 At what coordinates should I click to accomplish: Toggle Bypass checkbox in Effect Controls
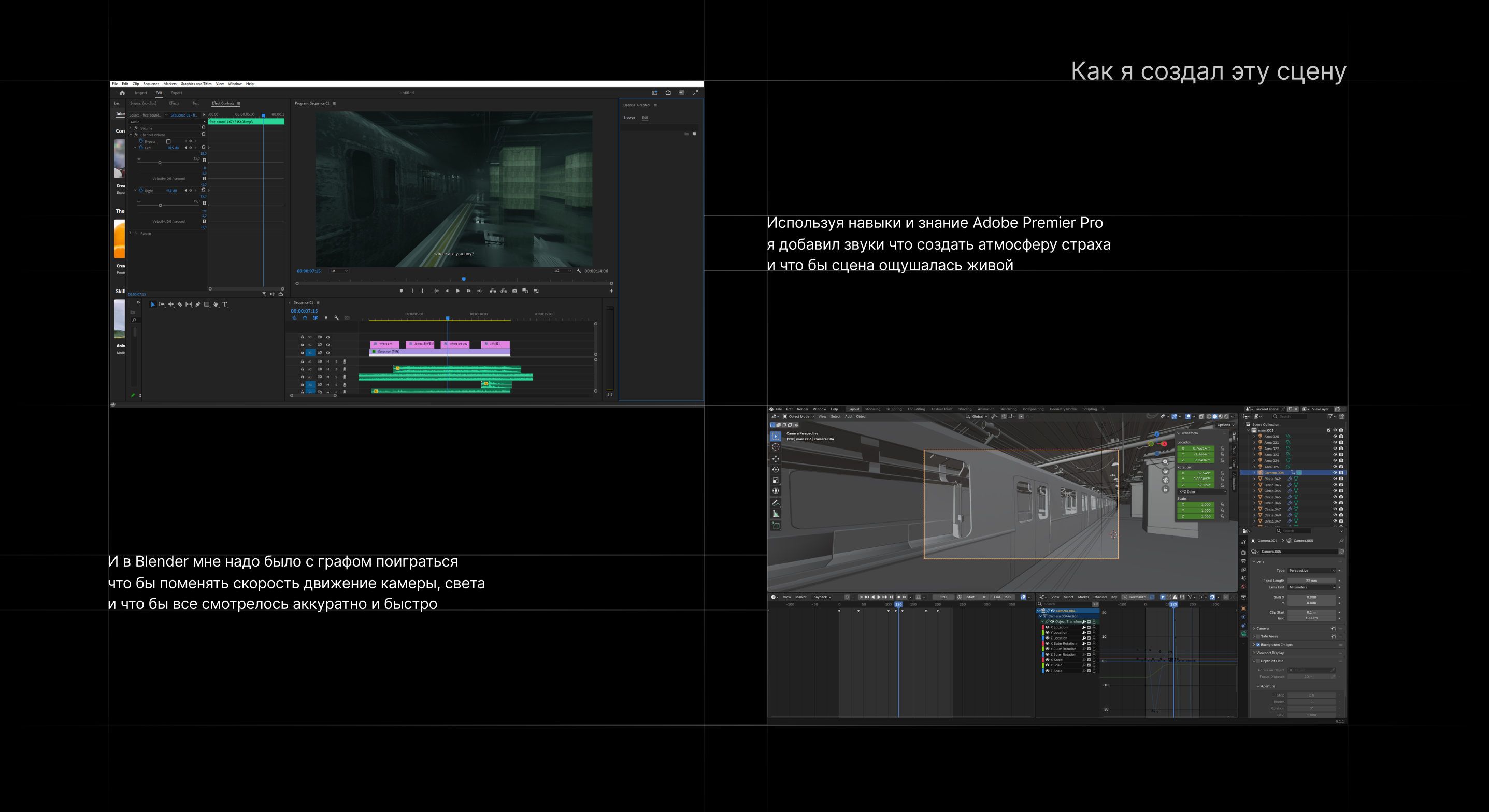pos(168,141)
